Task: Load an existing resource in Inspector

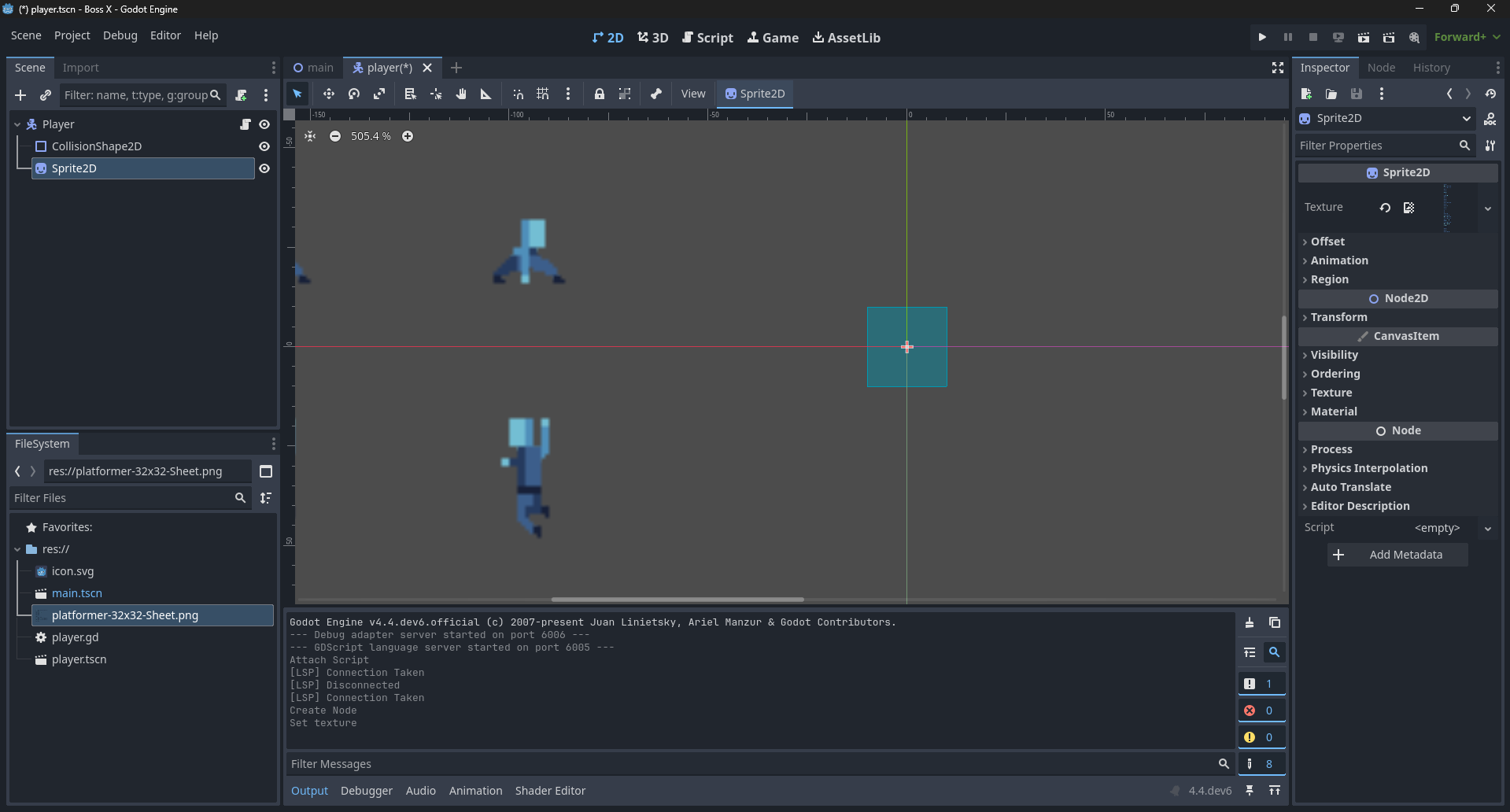Action: coord(1331,94)
